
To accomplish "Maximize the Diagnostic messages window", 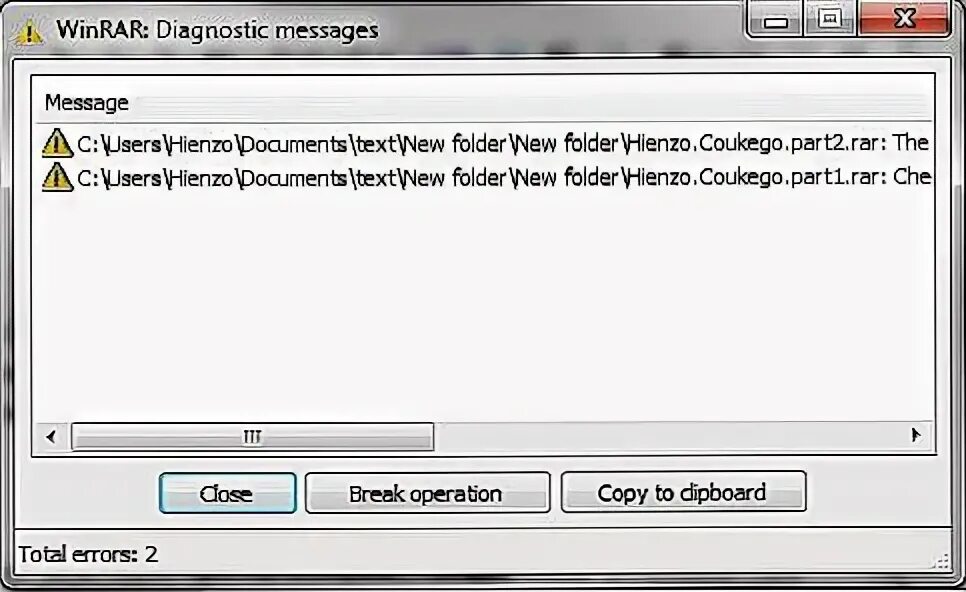I will pyautogui.click(x=829, y=20).
